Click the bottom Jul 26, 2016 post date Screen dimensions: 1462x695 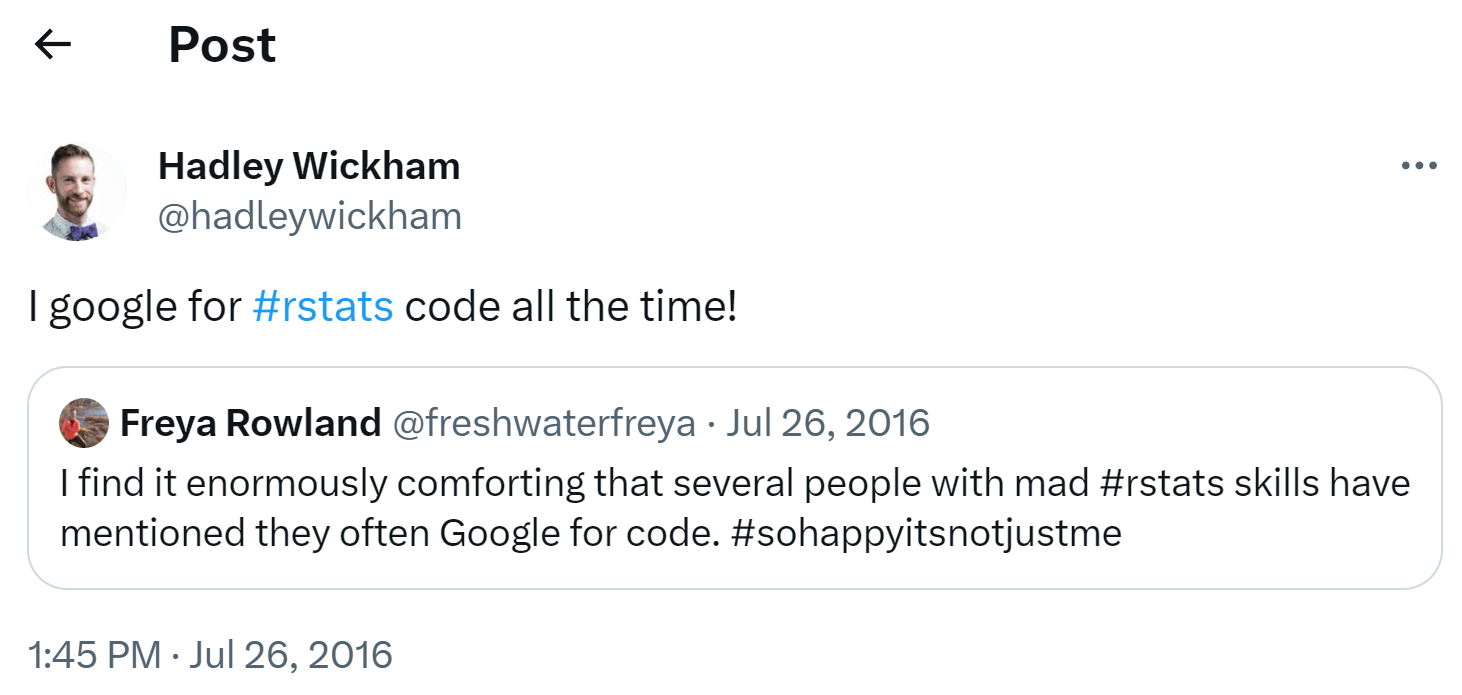click(x=291, y=655)
